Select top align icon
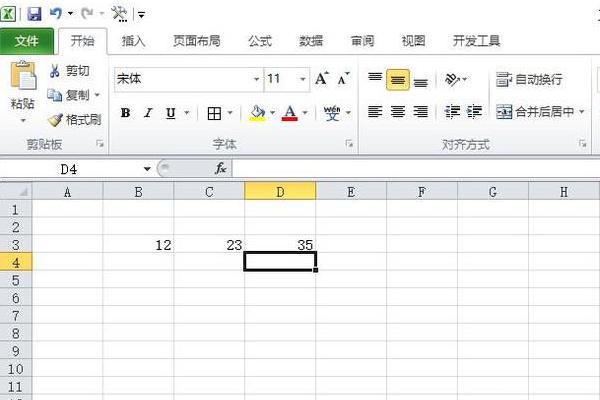The width and height of the screenshot is (600, 400). [x=375, y=79]
